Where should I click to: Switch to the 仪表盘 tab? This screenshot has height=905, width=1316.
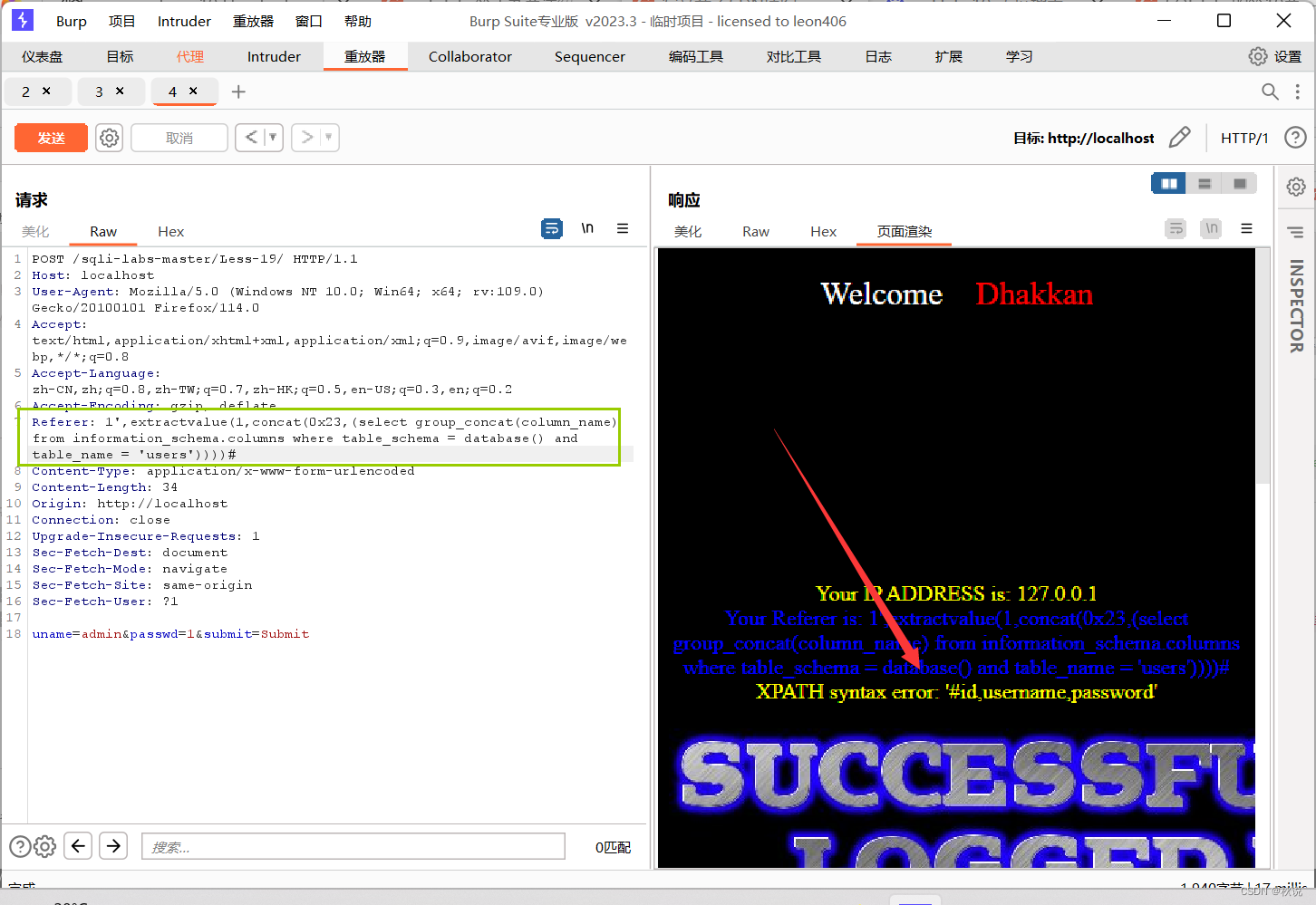[x=43, y=56]
